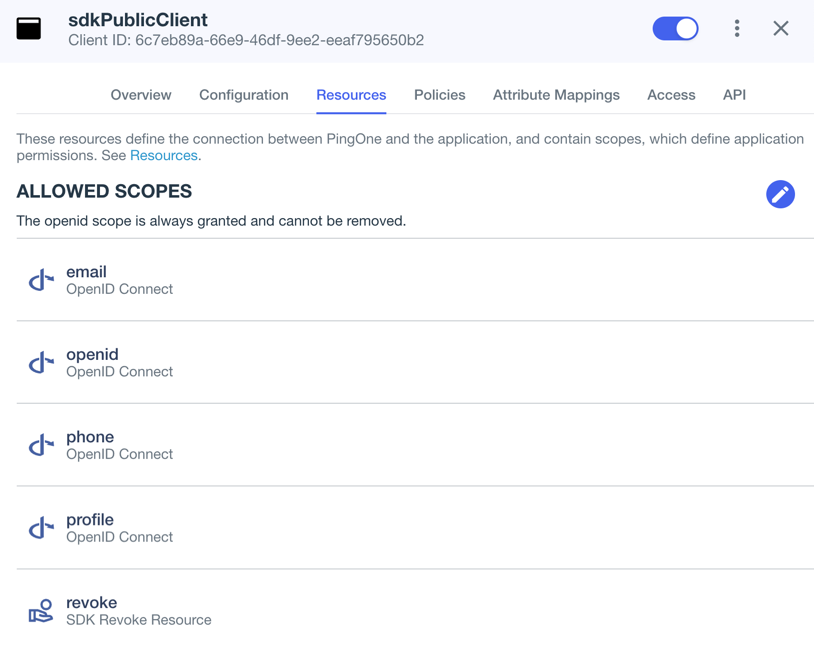
Task: Follow the Resources documentation link
Action: 163,155
